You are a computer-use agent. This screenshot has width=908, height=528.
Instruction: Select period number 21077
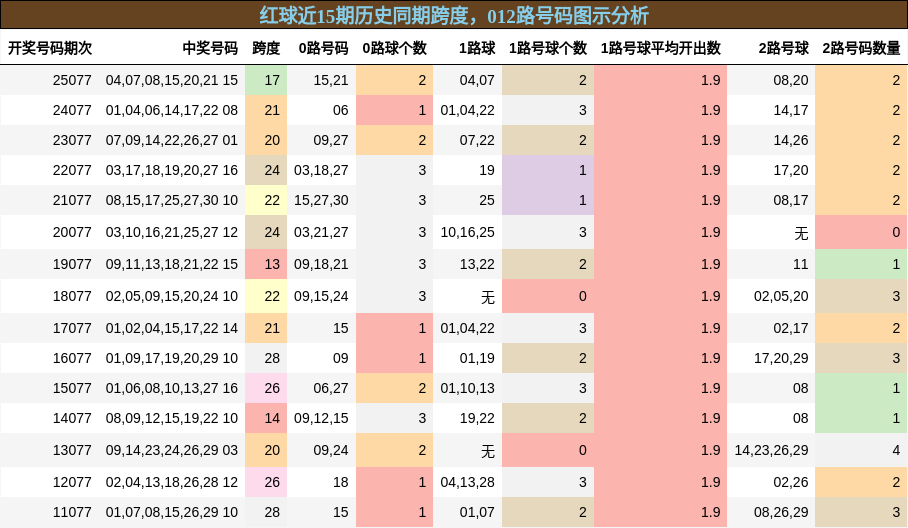72,200
